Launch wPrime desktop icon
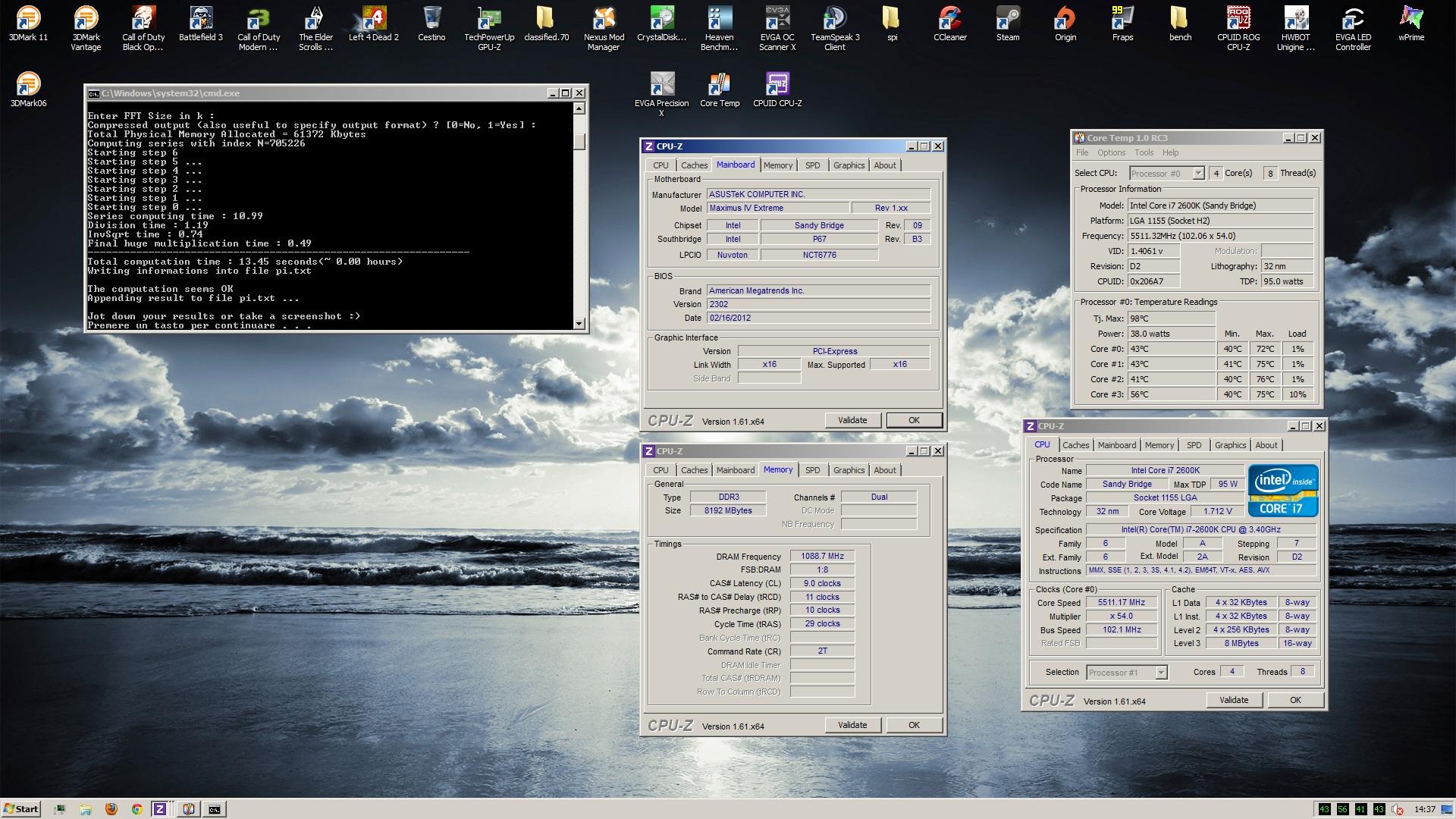 [1411, 24]
